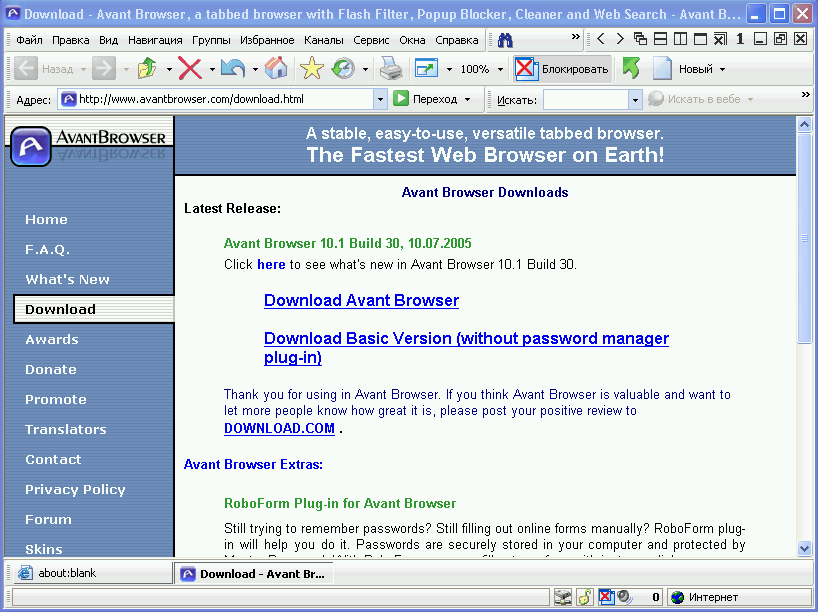
Task: Open the back history dropdown arrow
Action: coord(83,69)
